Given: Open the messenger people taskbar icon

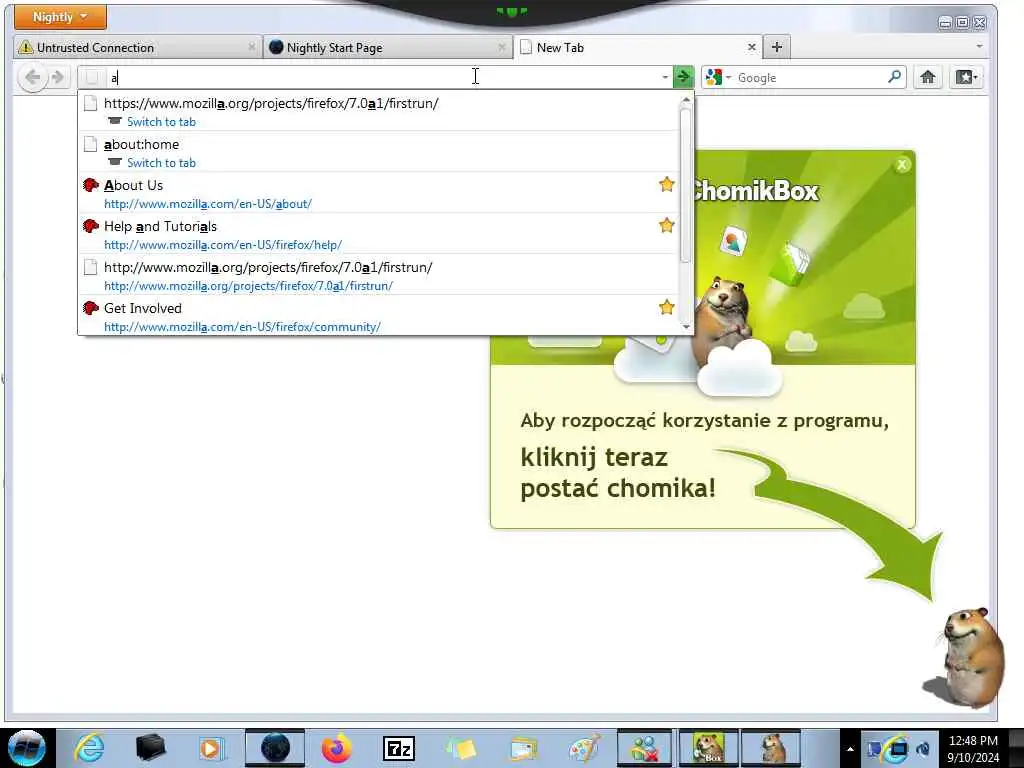Looking at the screenshot, I should (645, 748).
